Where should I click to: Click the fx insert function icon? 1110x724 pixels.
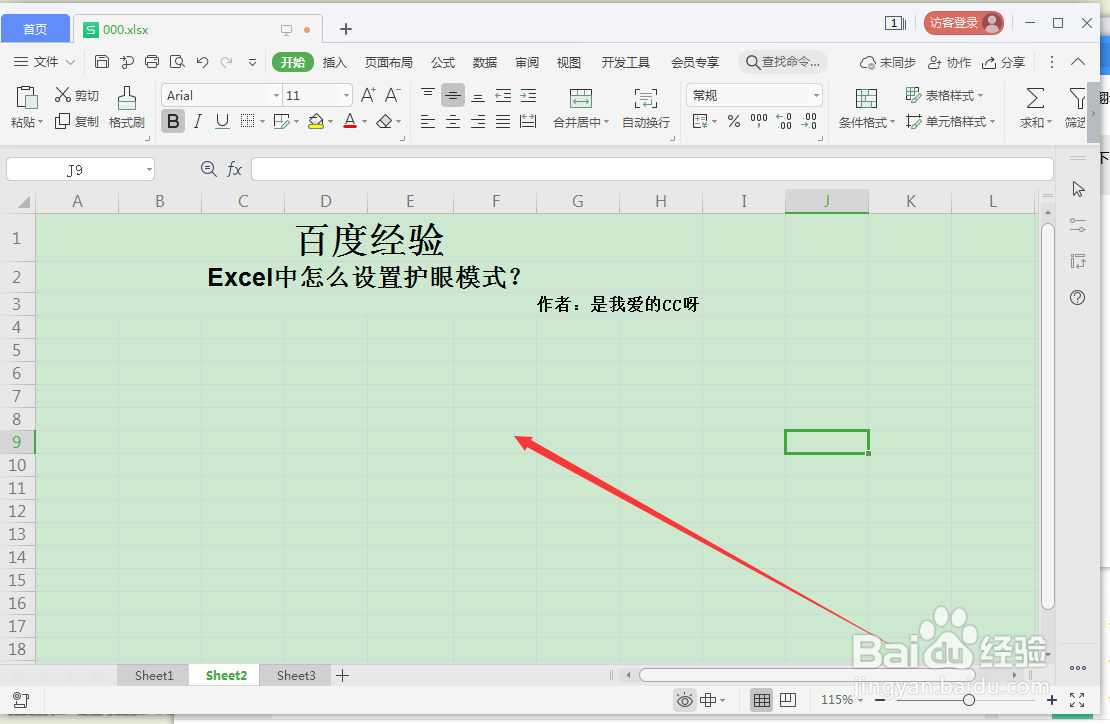pos(234,169)
